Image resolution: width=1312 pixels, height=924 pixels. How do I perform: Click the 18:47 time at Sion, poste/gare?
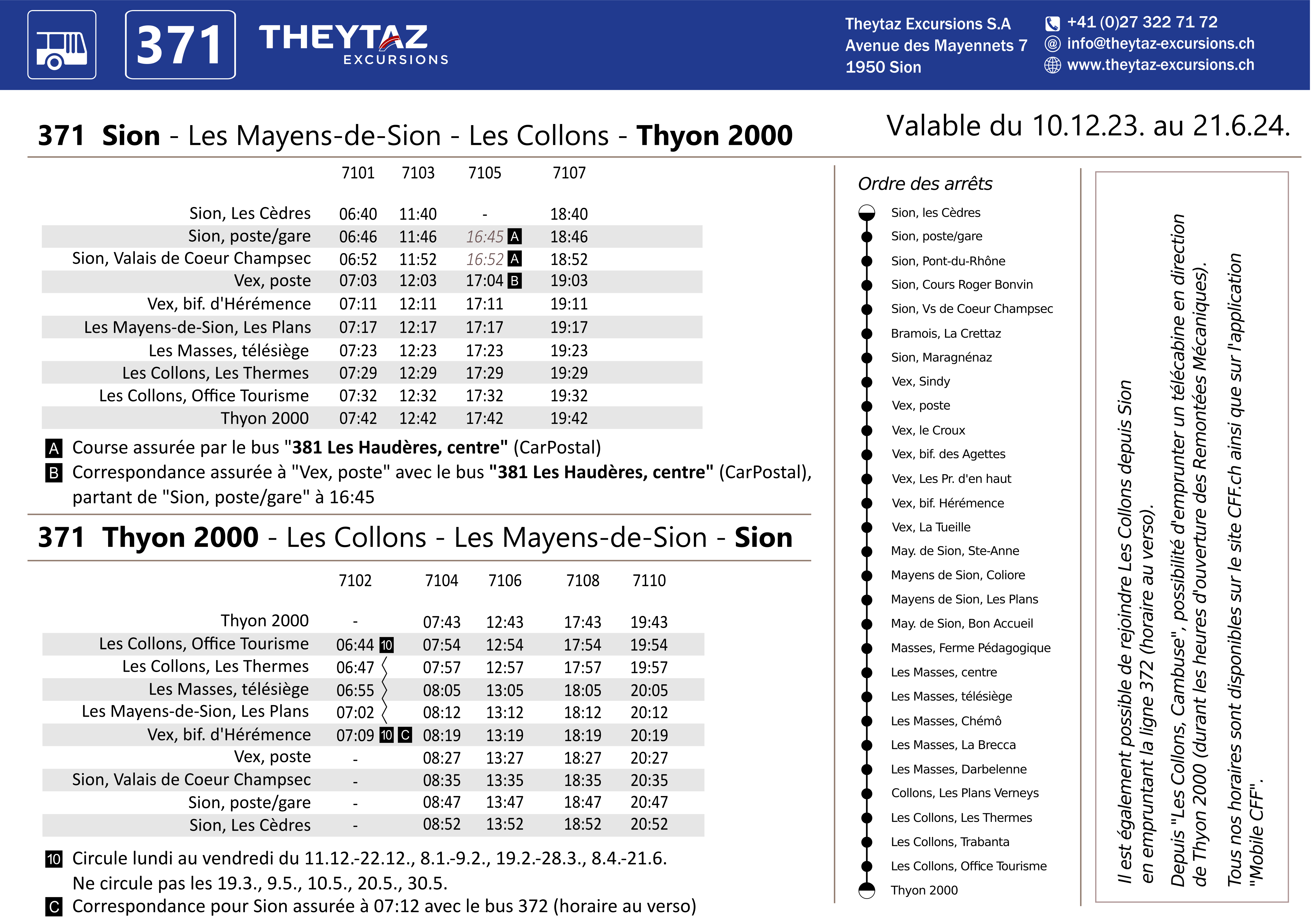point(583,803)
